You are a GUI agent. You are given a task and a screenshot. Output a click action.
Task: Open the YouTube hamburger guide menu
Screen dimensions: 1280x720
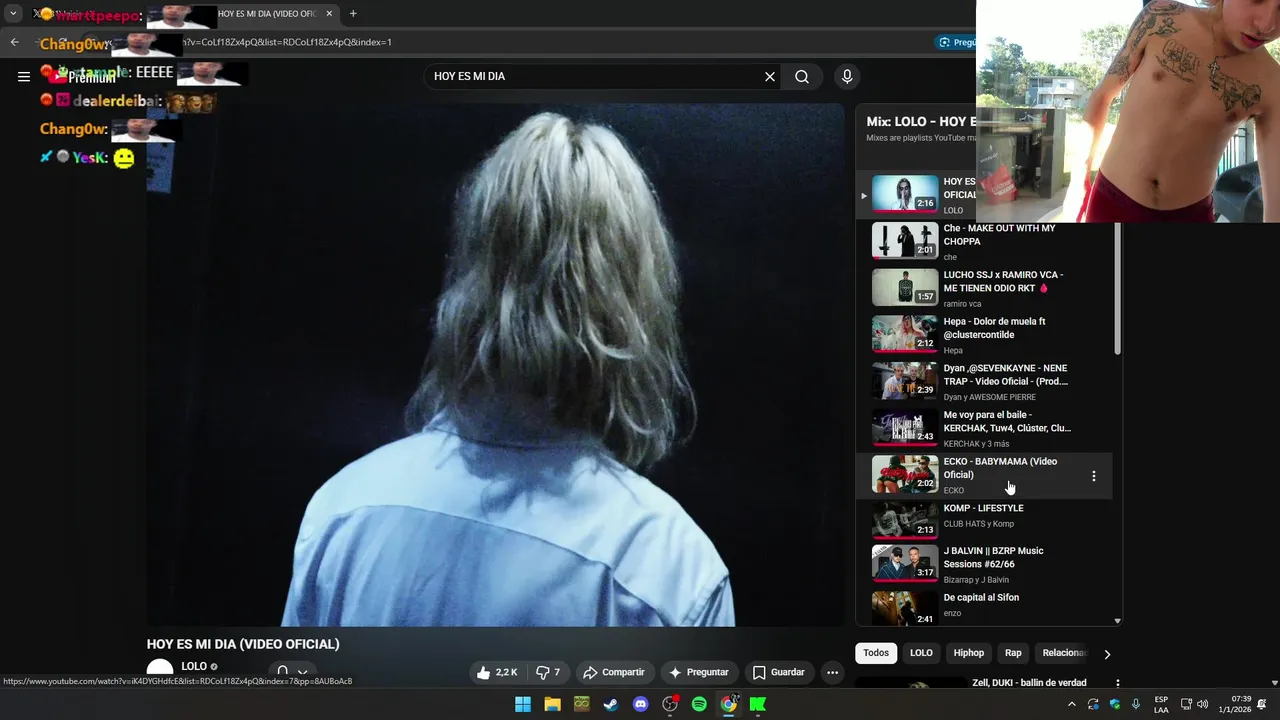click(24, 76)
